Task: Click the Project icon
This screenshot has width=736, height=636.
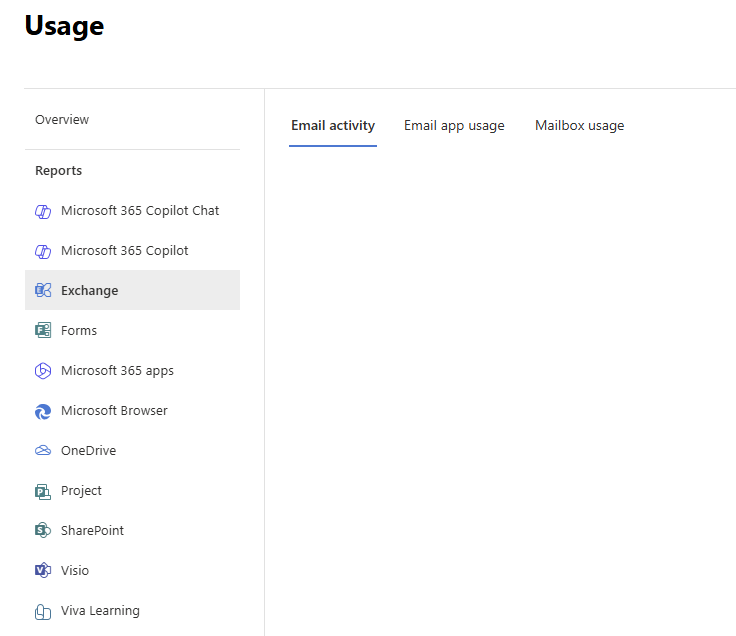Action: coord(43,491)
